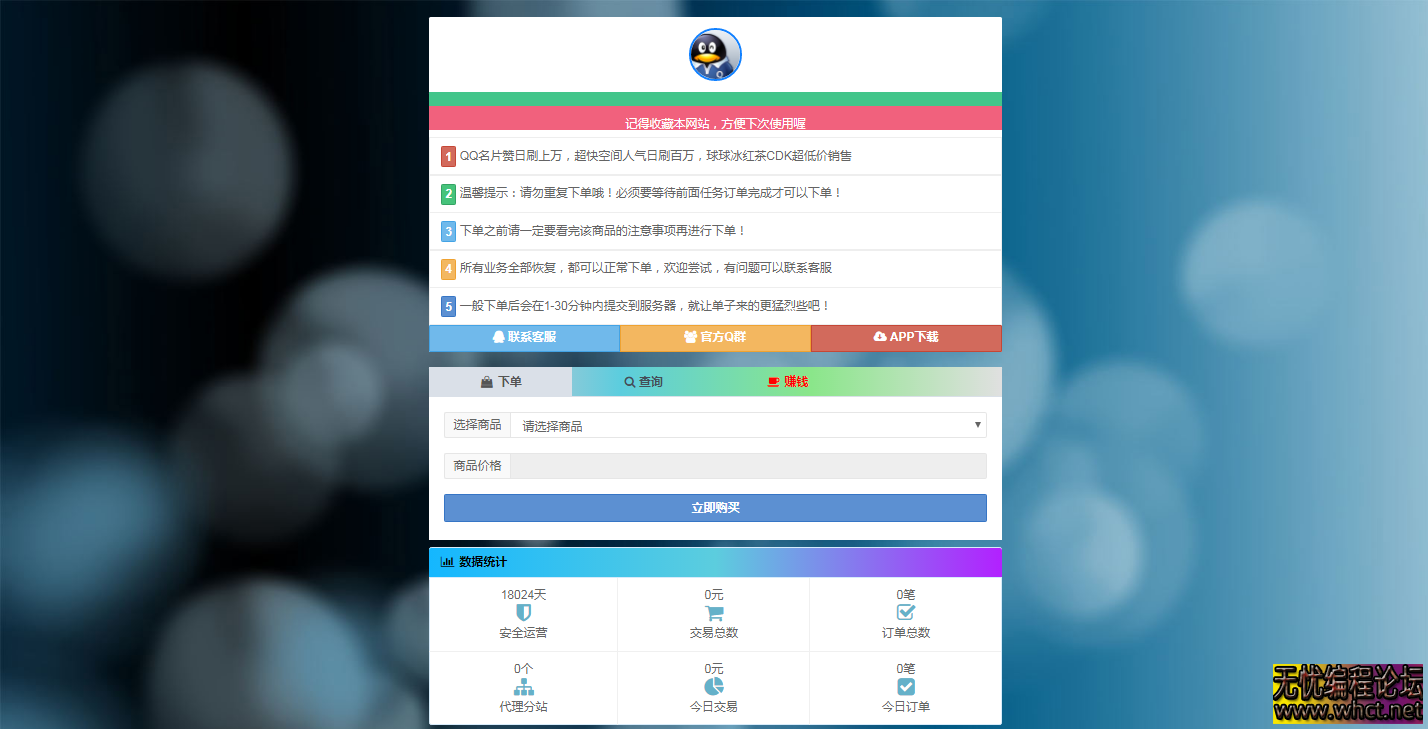Click the bar chart icon beside 数据统计

[446, 562]
